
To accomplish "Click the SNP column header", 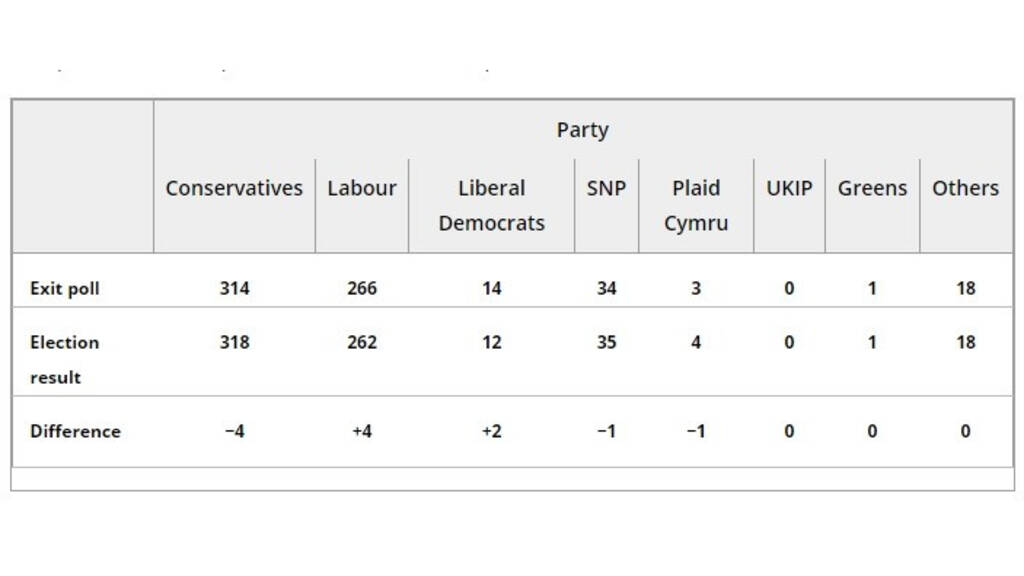I will (x=606, y=188).
